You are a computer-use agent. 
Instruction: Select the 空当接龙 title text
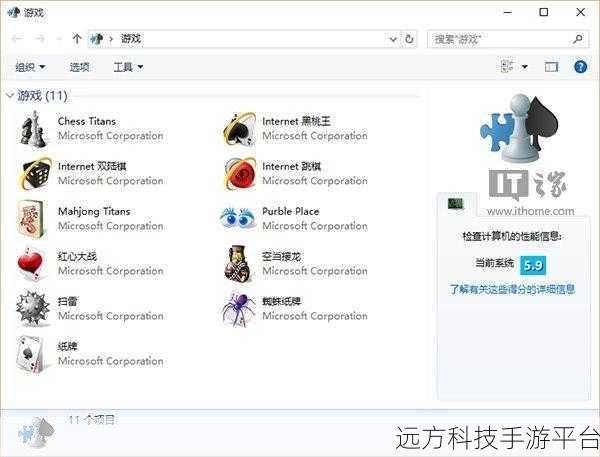click(281, 256)
